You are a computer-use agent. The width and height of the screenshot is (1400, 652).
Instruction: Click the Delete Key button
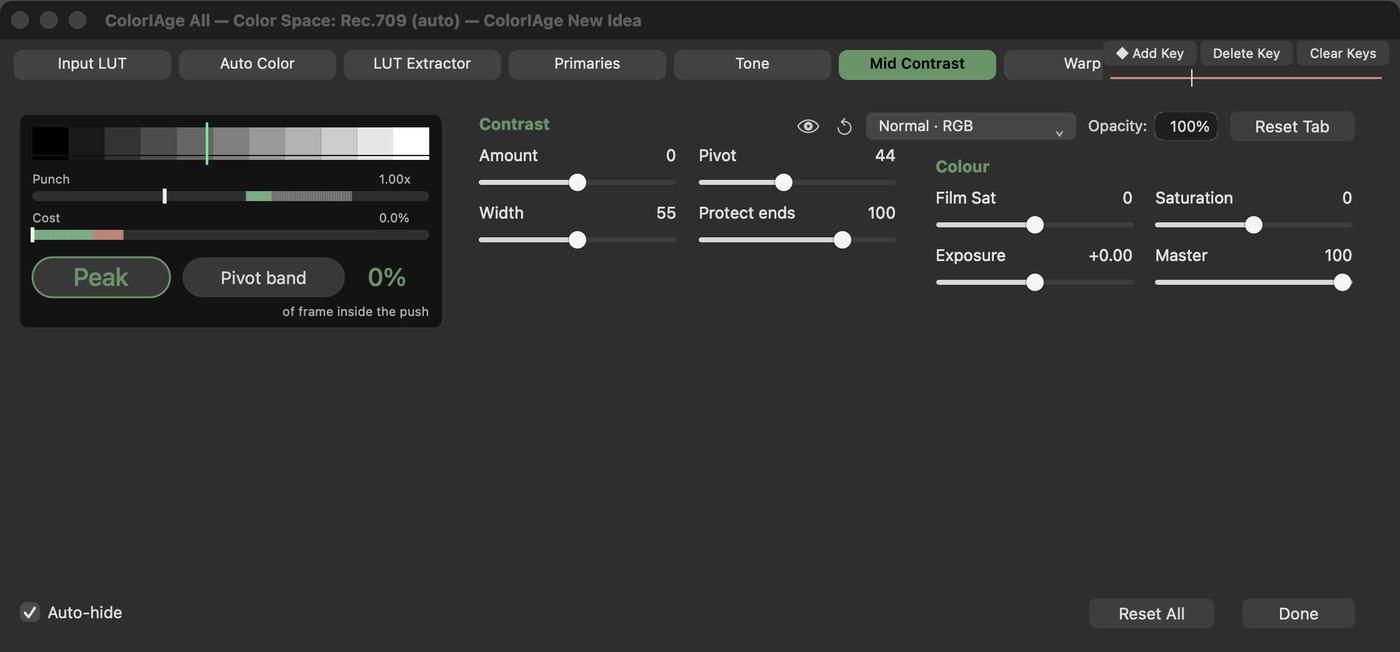[x=1246, y=53]
